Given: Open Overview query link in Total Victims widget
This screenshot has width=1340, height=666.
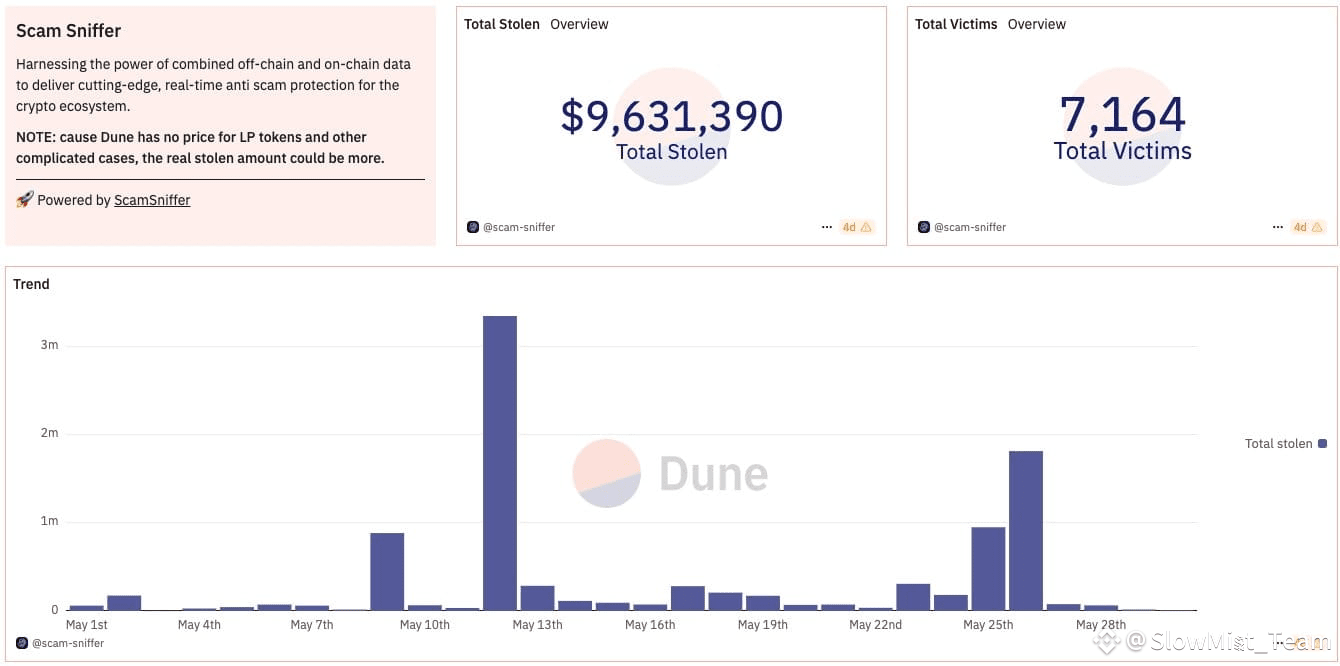Looking at the screenshot, I should click(1037, 24).
